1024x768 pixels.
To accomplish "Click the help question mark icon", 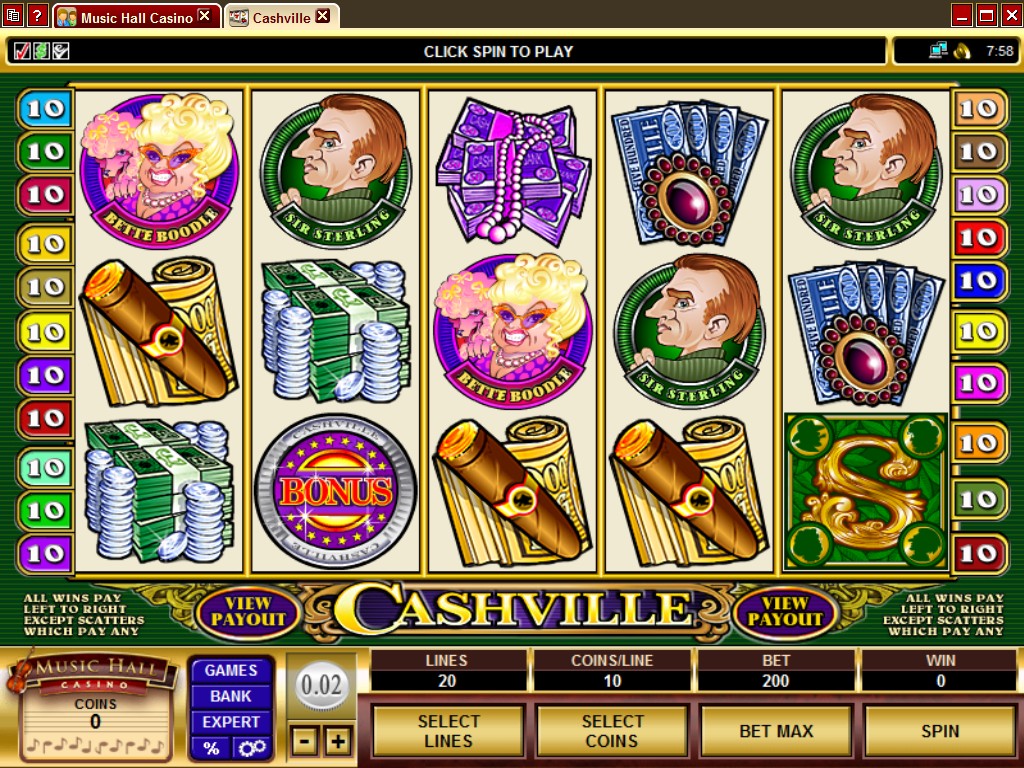I will tap(37, 15).
